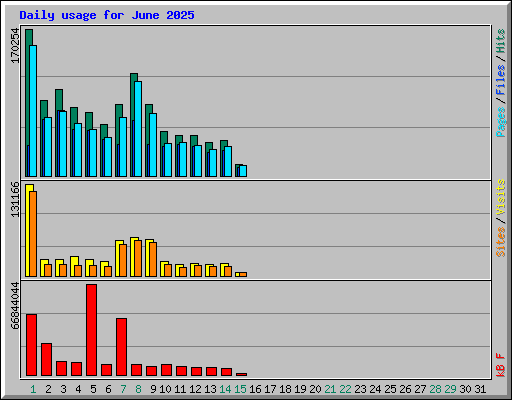Click day label 3 on the axis
The height and width of the screenshot is (400, 512).
63,389
